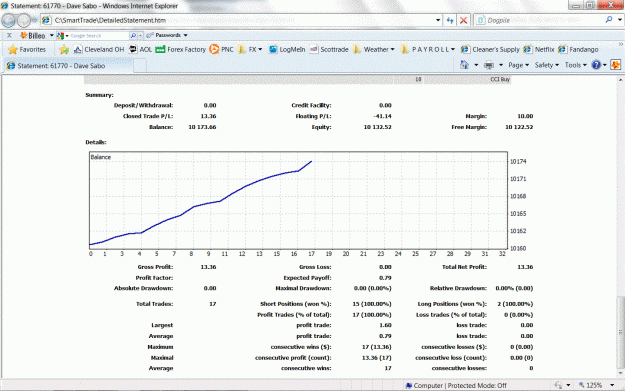
Task: Open the Scottrade favorite
Action: pyautogui.click(x=329, y=49)
